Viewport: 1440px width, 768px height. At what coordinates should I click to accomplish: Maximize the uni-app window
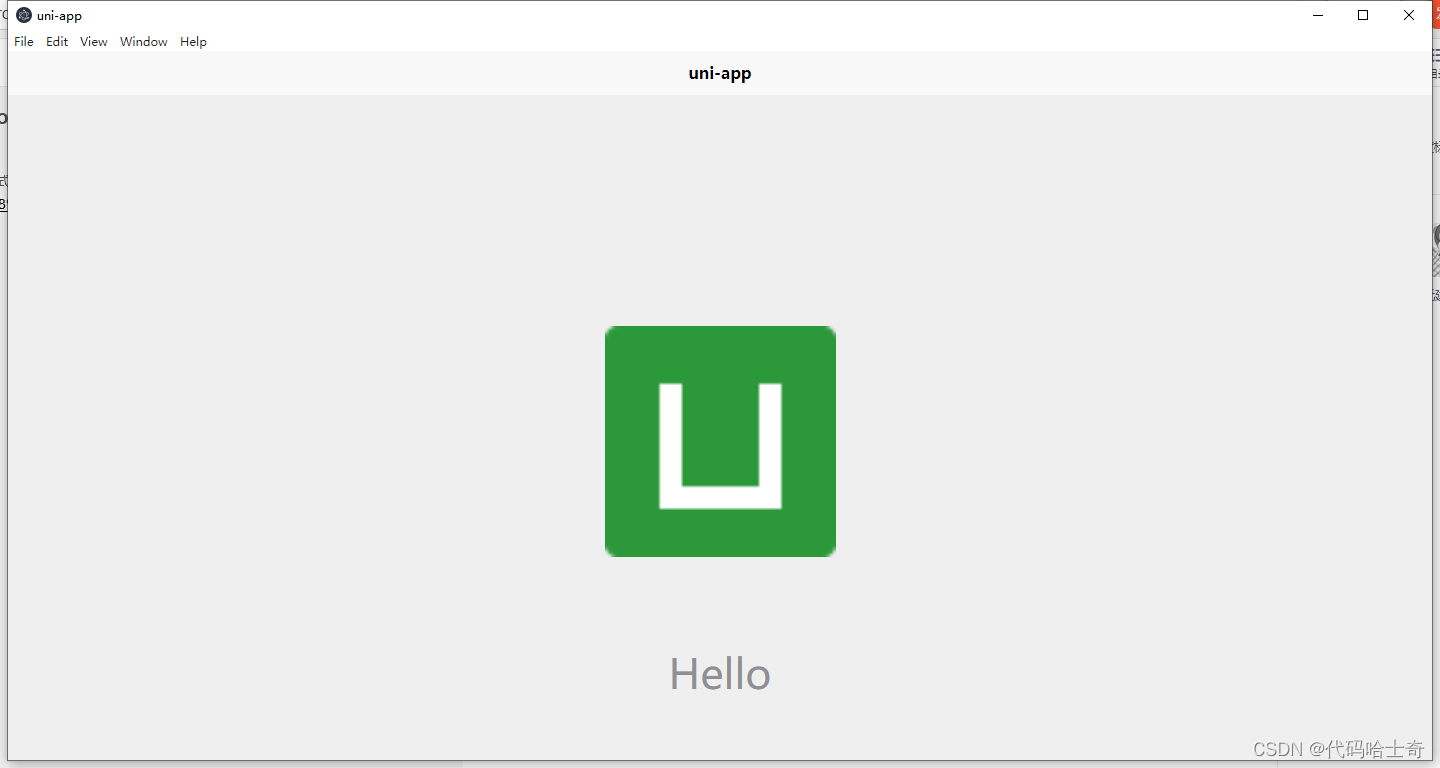click(x=1363, y=15)
